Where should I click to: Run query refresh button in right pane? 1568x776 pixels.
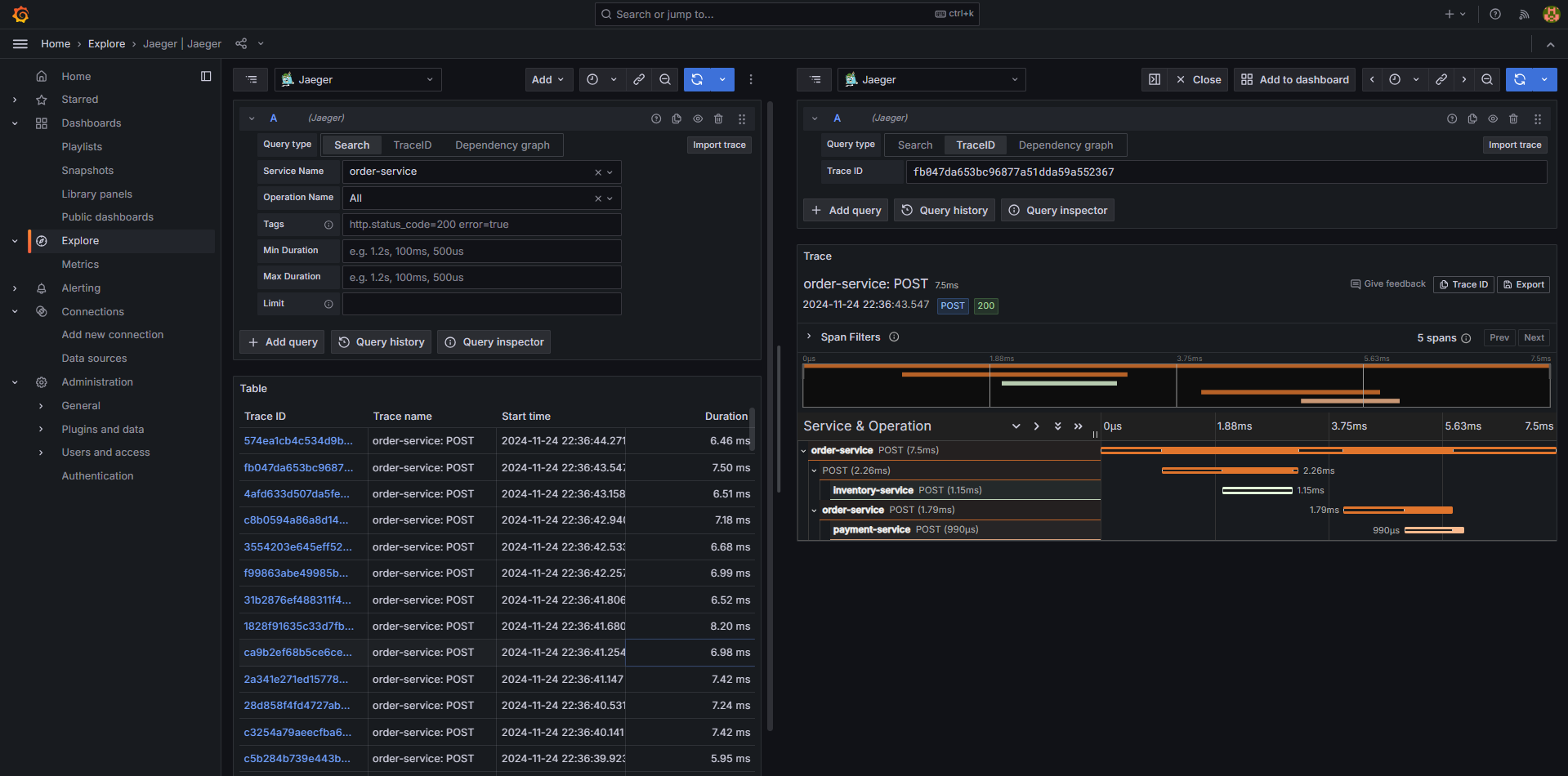pos(1520,79)
